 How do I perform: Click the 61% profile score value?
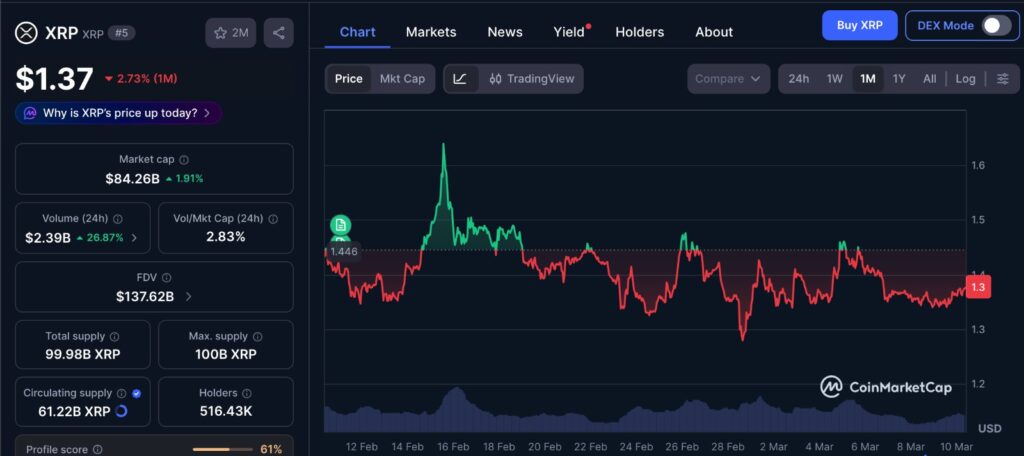coord(271,449)
